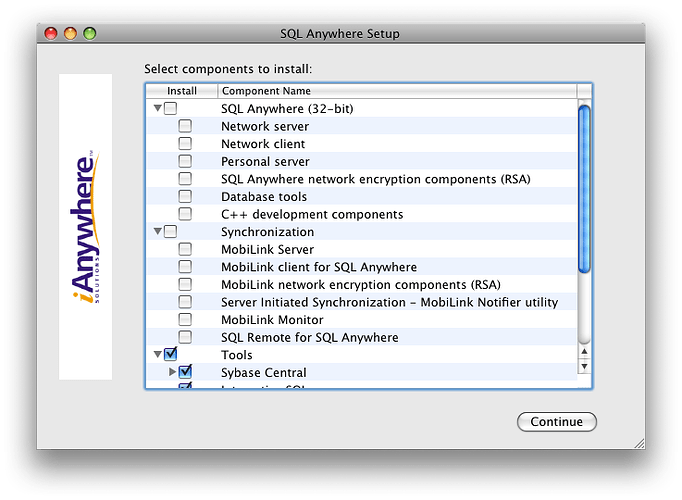Select the Tools row label

tap(237, 355)
